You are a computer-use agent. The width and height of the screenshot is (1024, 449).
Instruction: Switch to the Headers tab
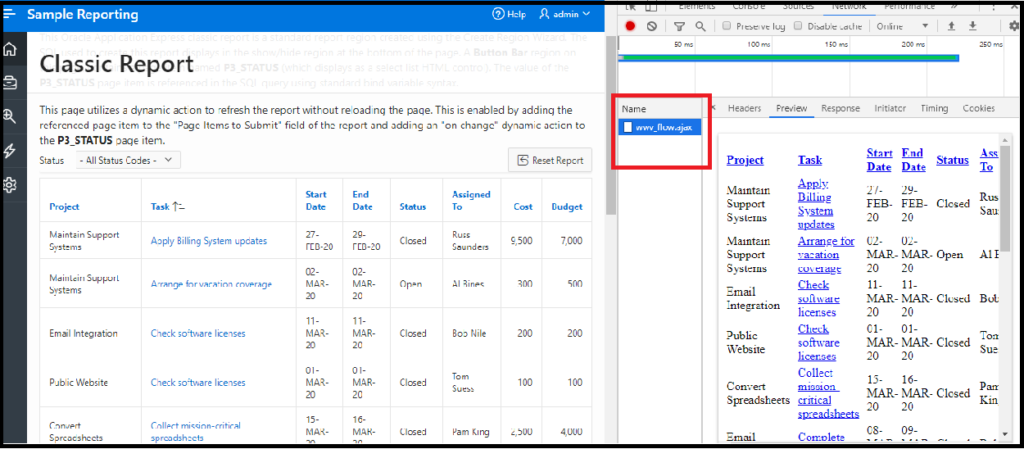[744, 108]
